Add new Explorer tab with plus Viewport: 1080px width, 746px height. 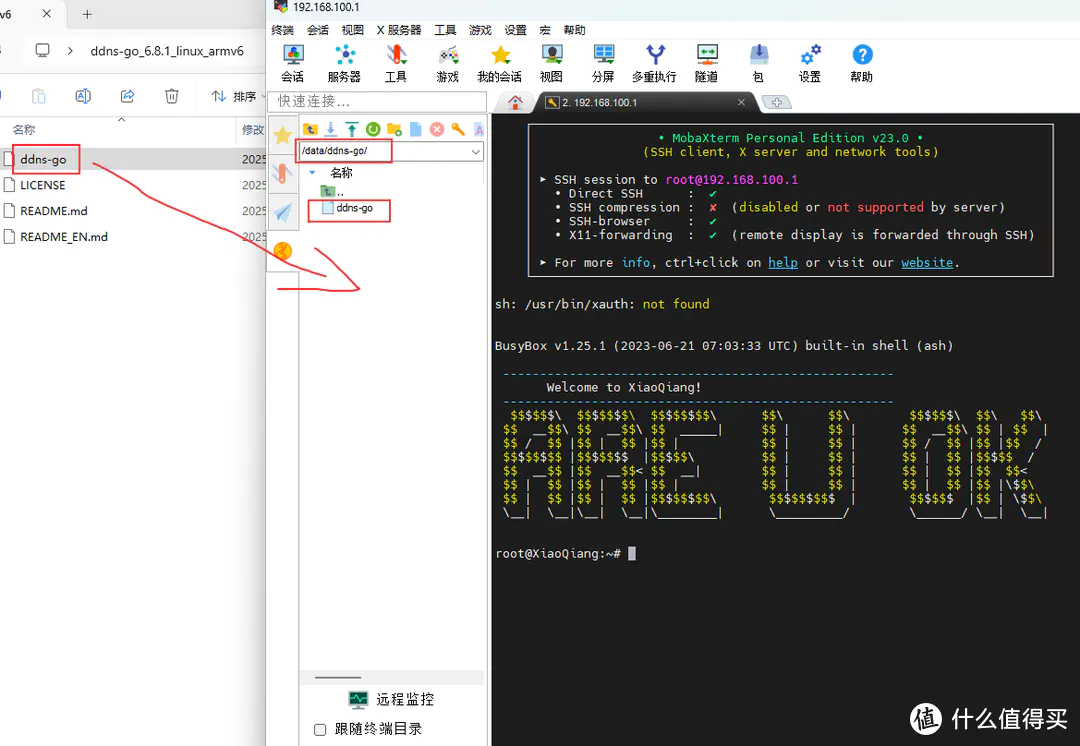87,14
